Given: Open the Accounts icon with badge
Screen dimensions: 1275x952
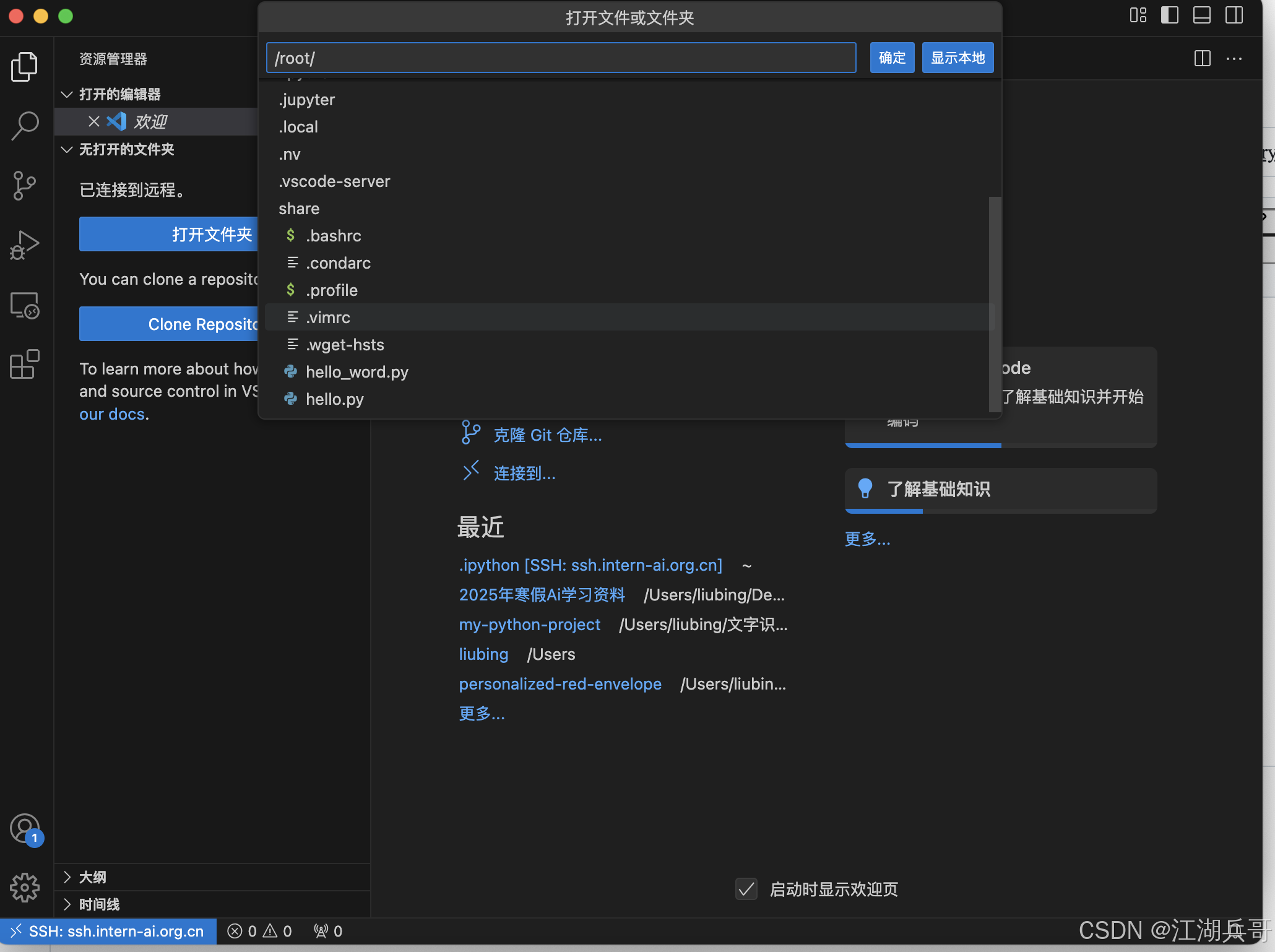Looking at the screenshot, I should click(x=25, y=829).
